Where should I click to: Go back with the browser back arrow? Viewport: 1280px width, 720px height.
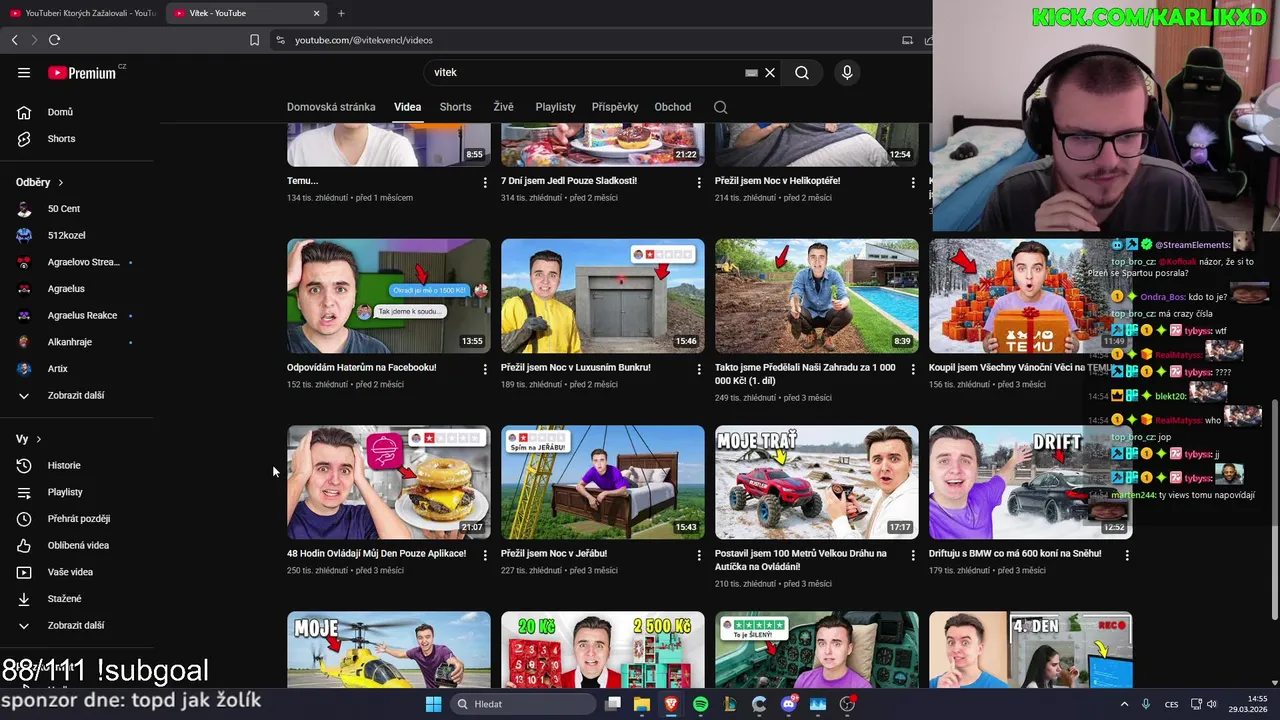[14, 40]
